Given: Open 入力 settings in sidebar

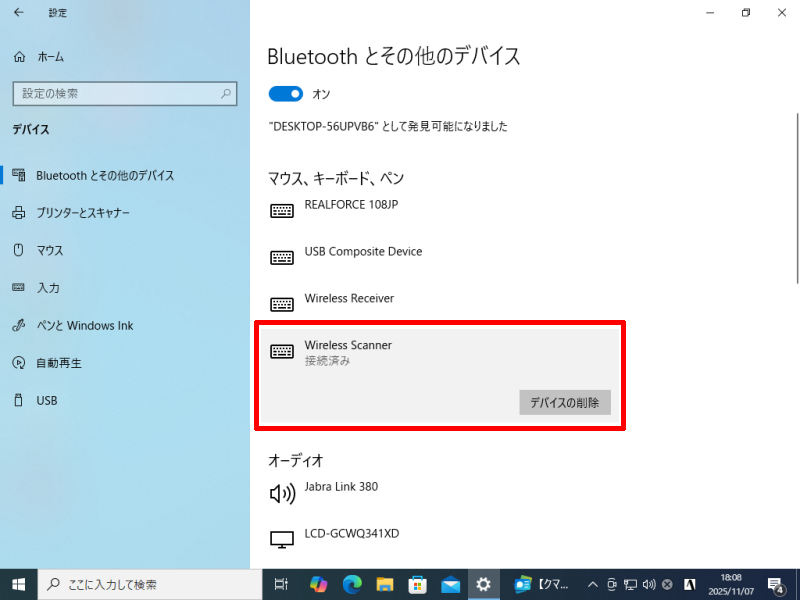Looking at the screenshot, I should coord(48,288).
